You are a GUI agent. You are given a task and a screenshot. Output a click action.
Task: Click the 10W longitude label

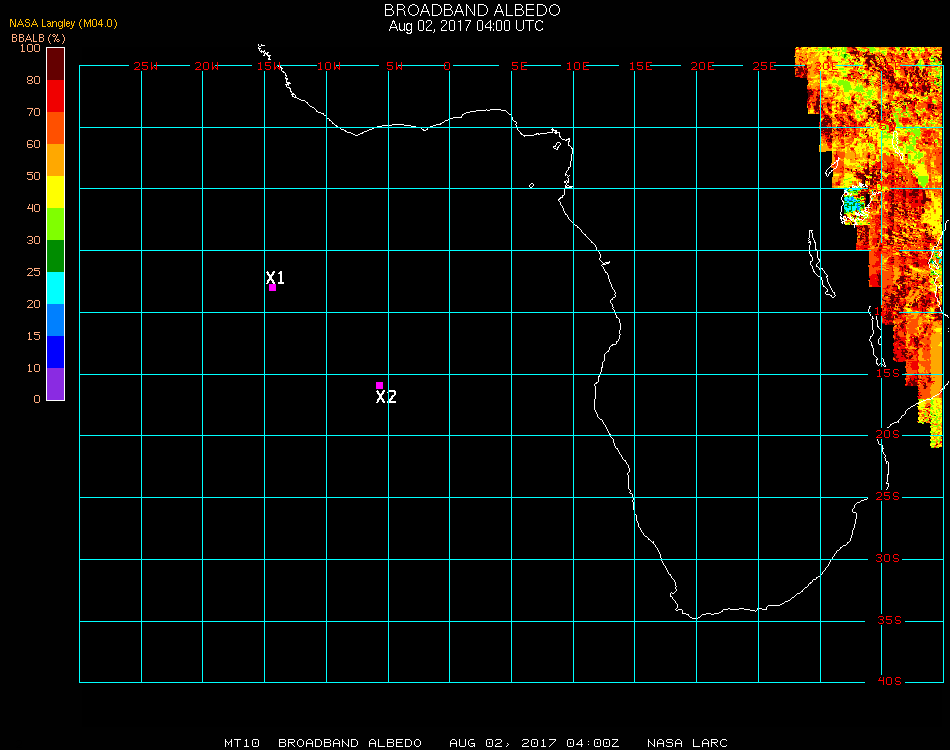[x=329, y=66]
